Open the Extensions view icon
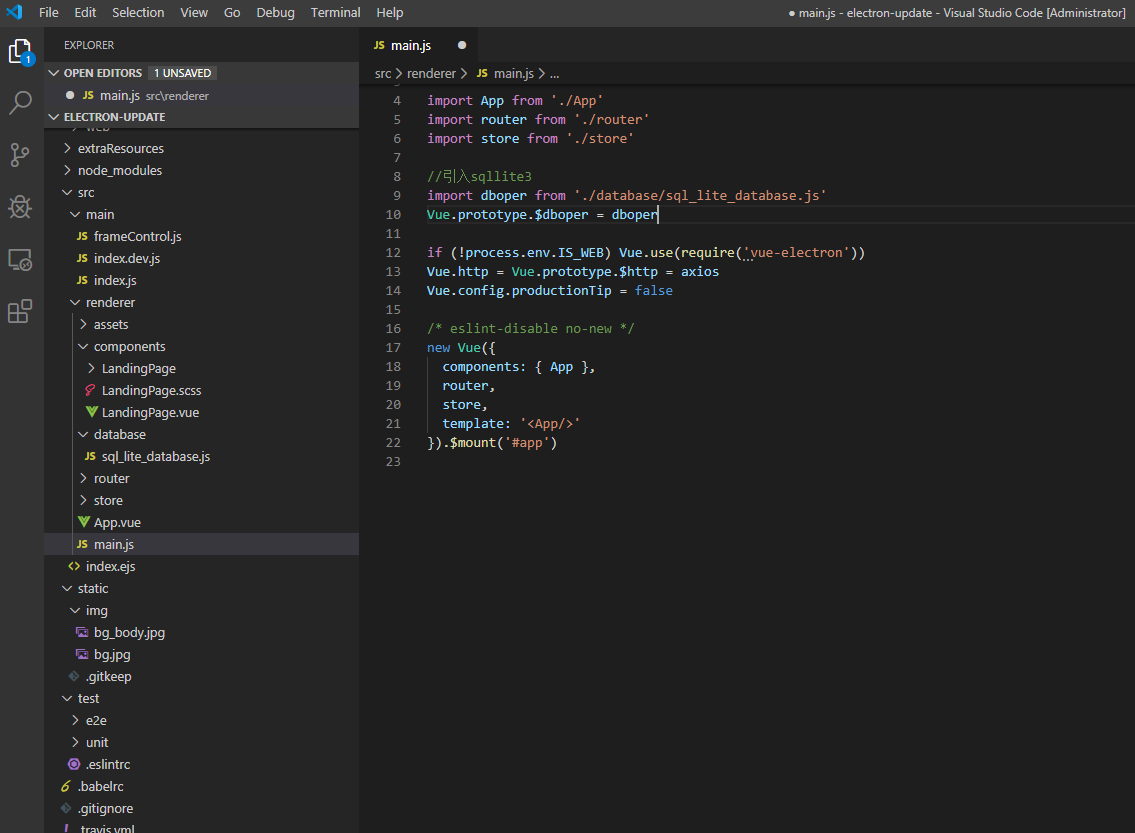The width and height of the screenshot is (1135, 833). pyautogui.click(x=20, y=311)
